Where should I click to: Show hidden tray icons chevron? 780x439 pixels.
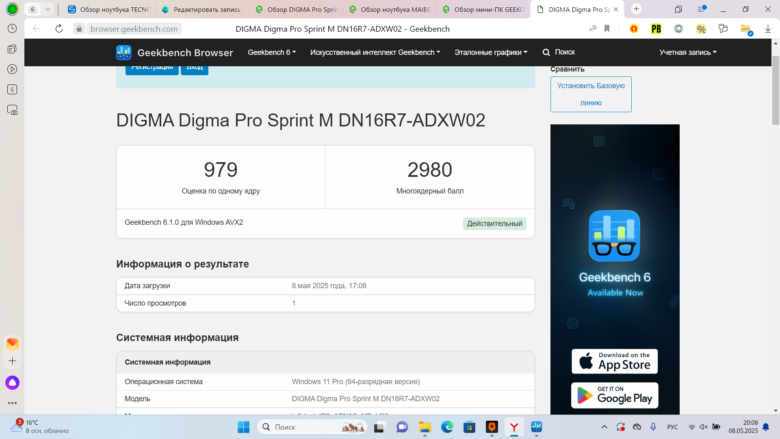coord(604,427)
